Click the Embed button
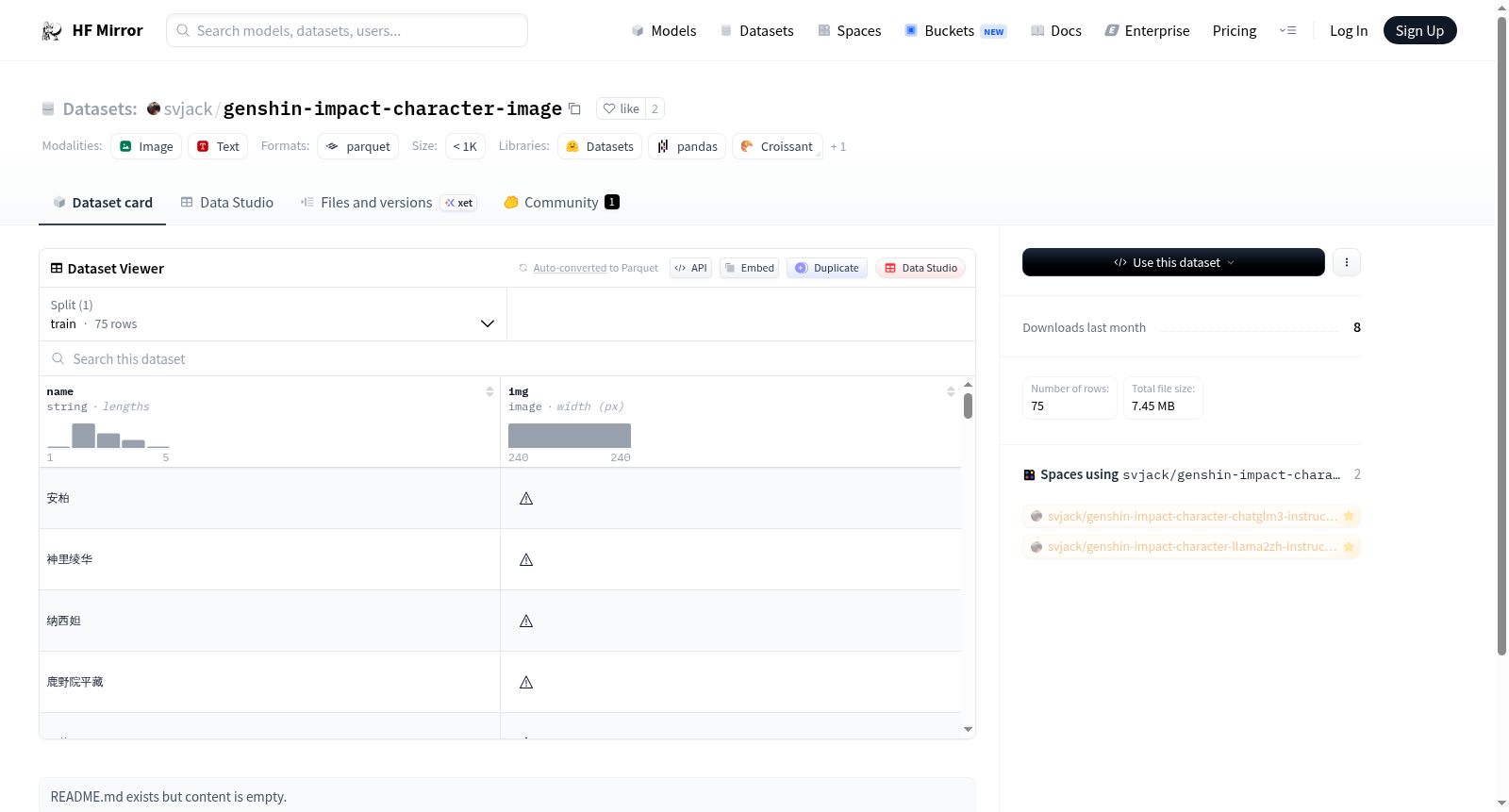This screenshot has width=1509, height=812. coord(750,268)
